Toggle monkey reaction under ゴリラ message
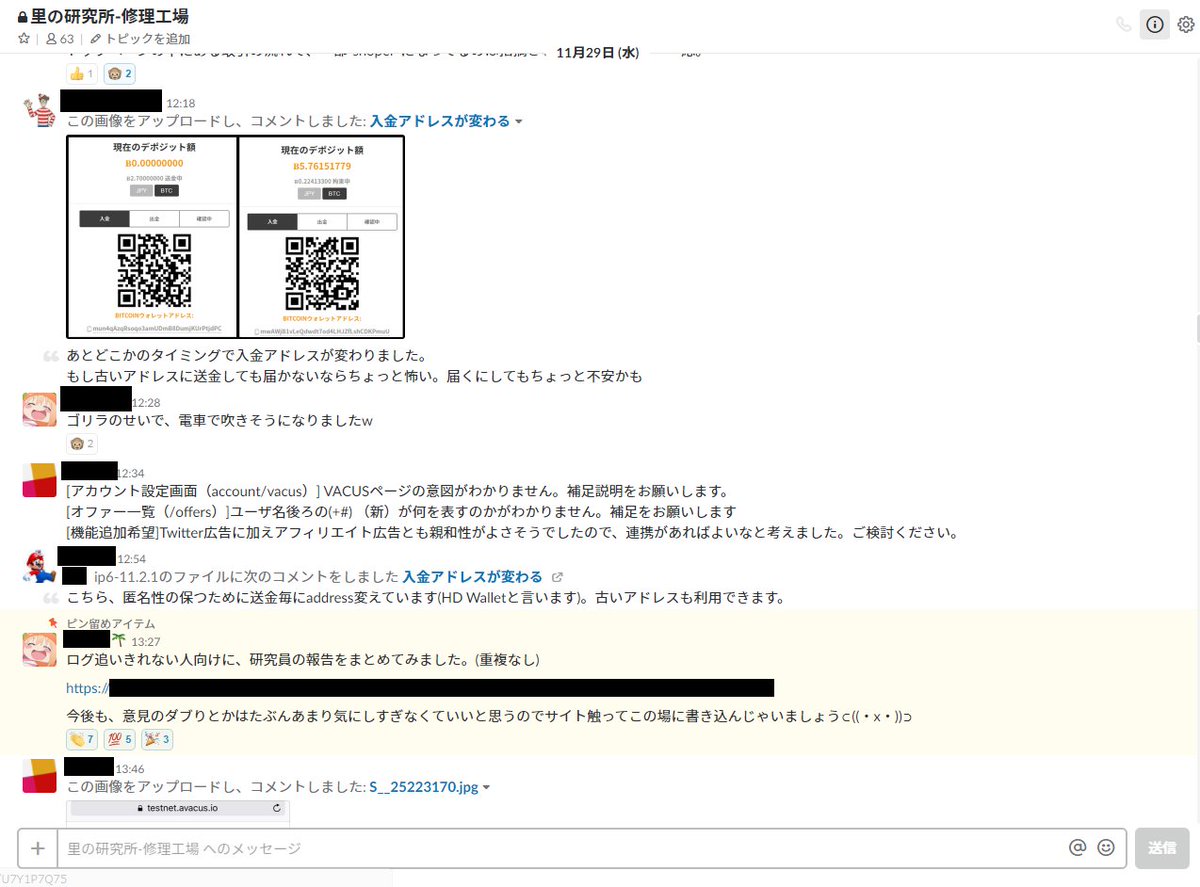Viewport: 1200px width, 887px height. point(82,443)
